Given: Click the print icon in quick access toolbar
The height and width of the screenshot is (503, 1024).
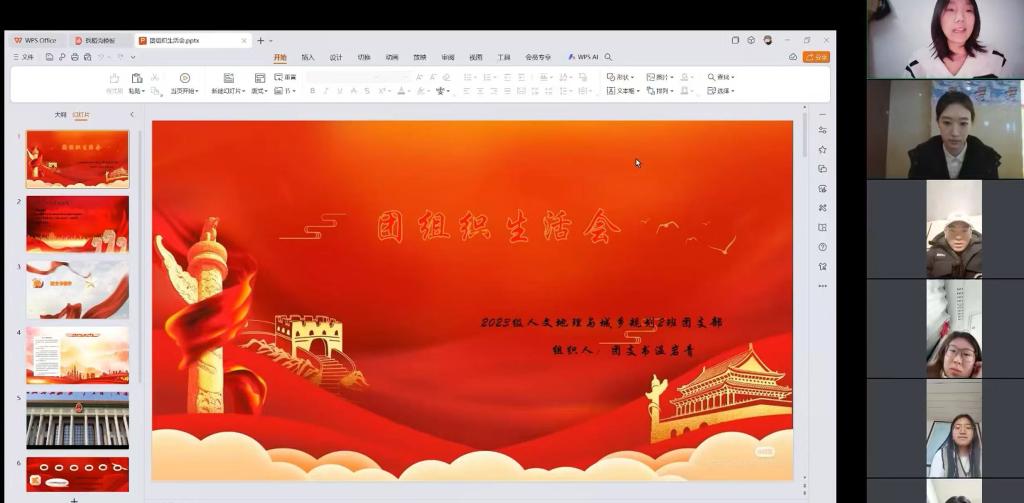Looking at the screenshot, I should coord(74,57).
